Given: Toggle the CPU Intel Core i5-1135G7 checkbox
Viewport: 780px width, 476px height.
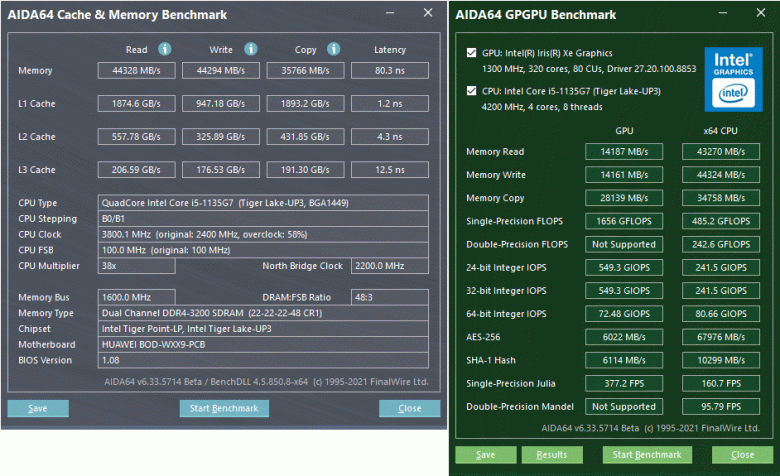Looking at the screenshot, I should click(x=472, y=91).
